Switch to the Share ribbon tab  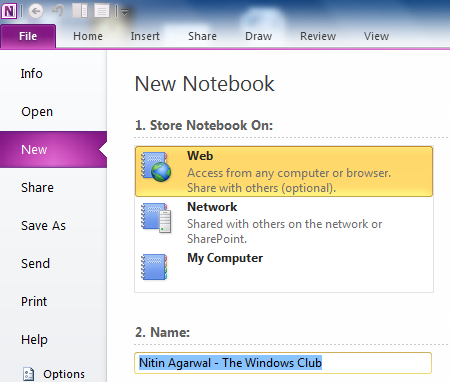pyautogui.click(x=202, y=36)
